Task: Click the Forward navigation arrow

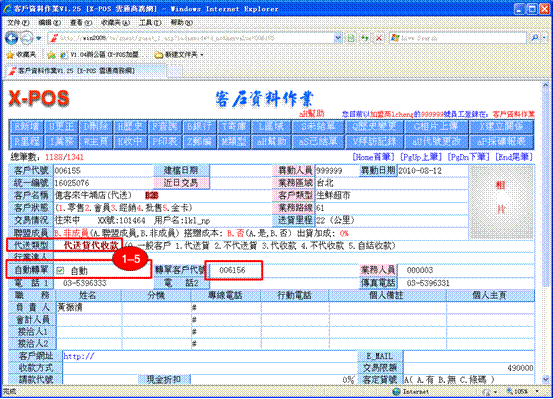Action: click(27, 38)
